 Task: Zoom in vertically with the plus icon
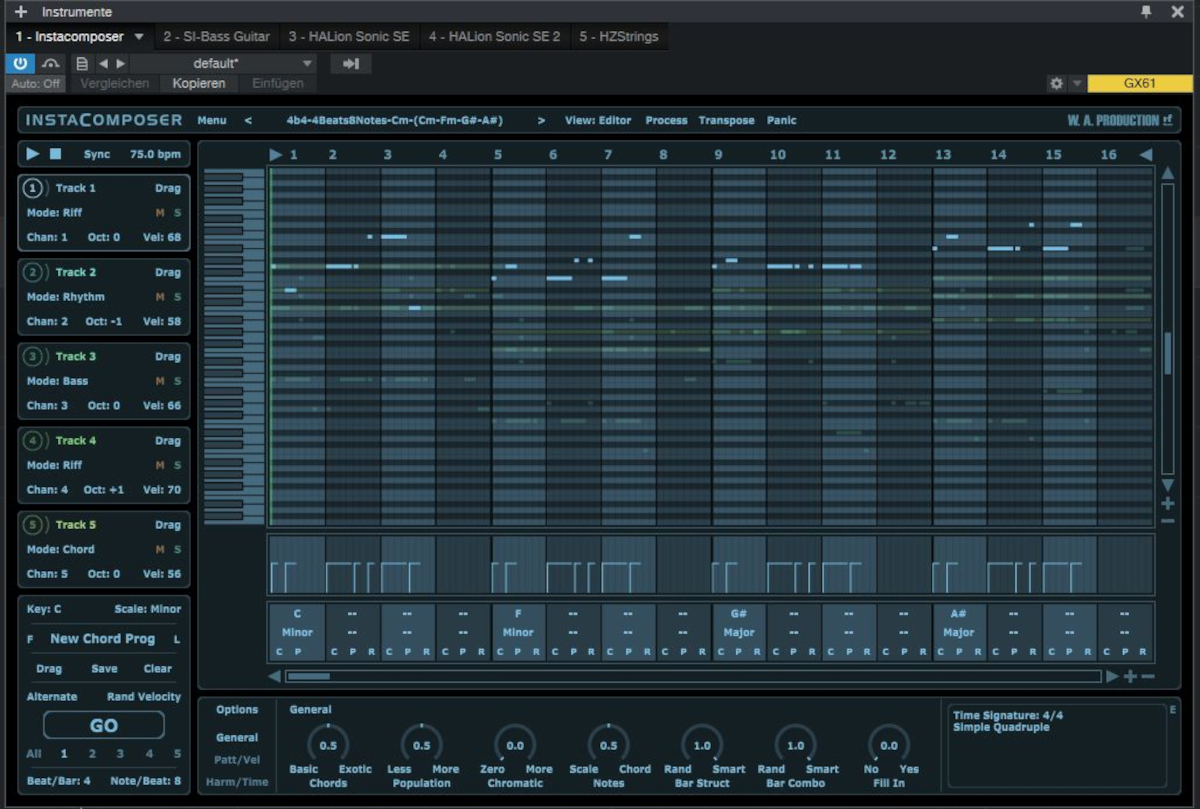coord(1167,503)
